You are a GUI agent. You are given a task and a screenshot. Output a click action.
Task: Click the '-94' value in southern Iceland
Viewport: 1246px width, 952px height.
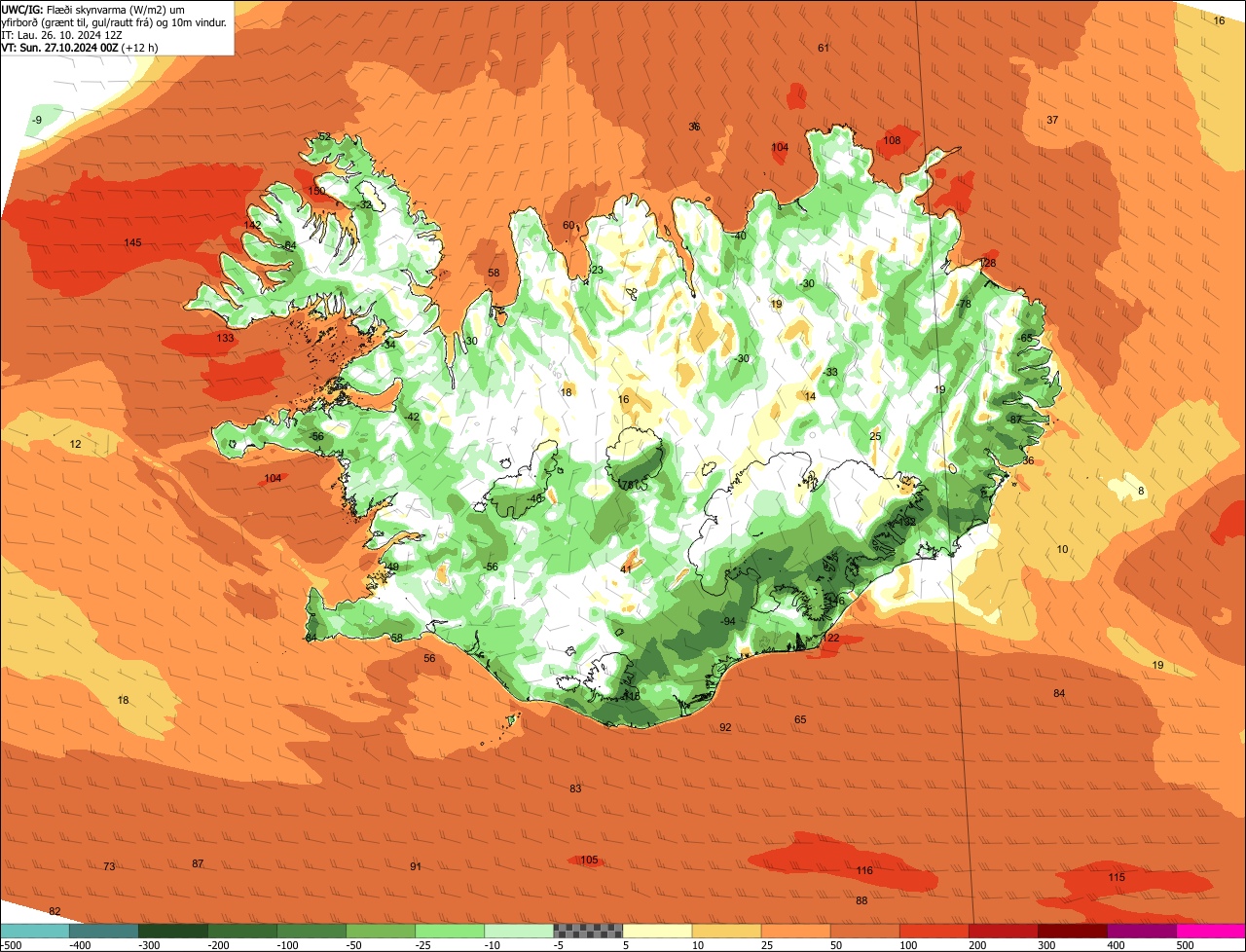coord(727,621)
